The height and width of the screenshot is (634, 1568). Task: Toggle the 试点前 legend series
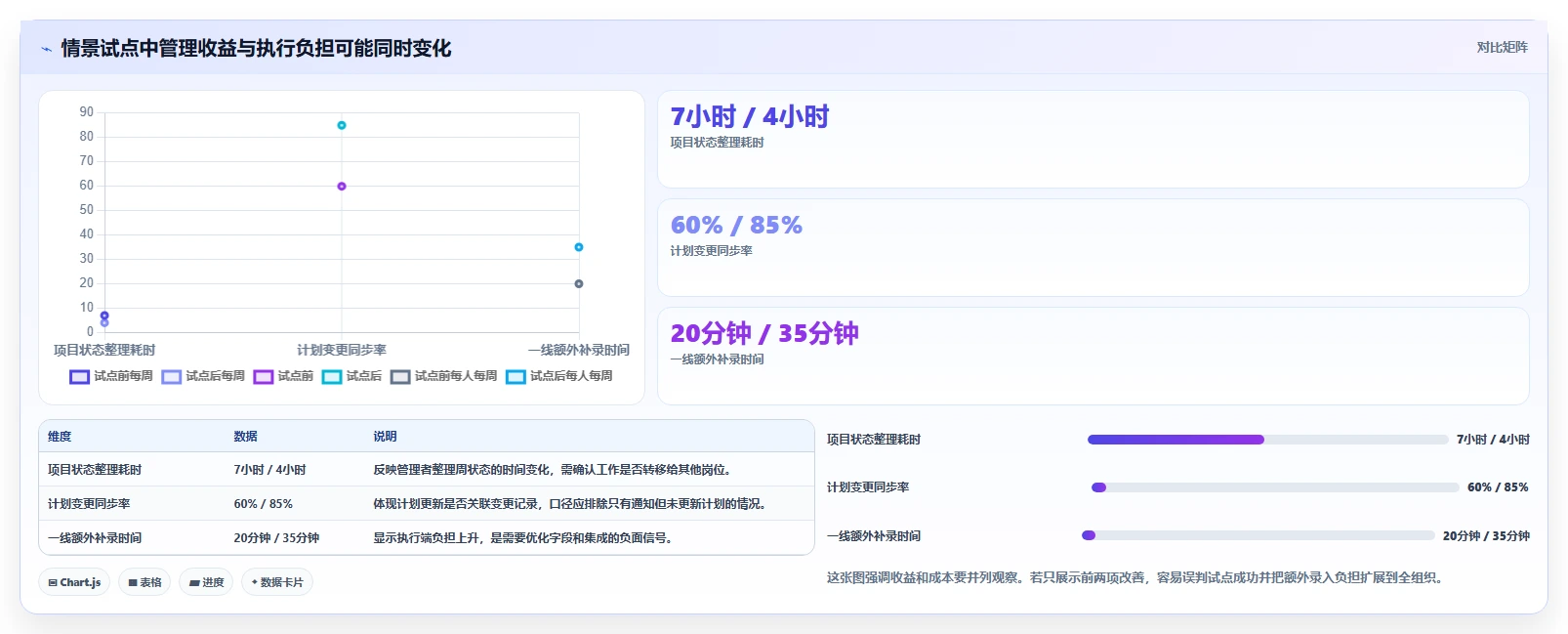pyautogui.click(x=283, y=376)
